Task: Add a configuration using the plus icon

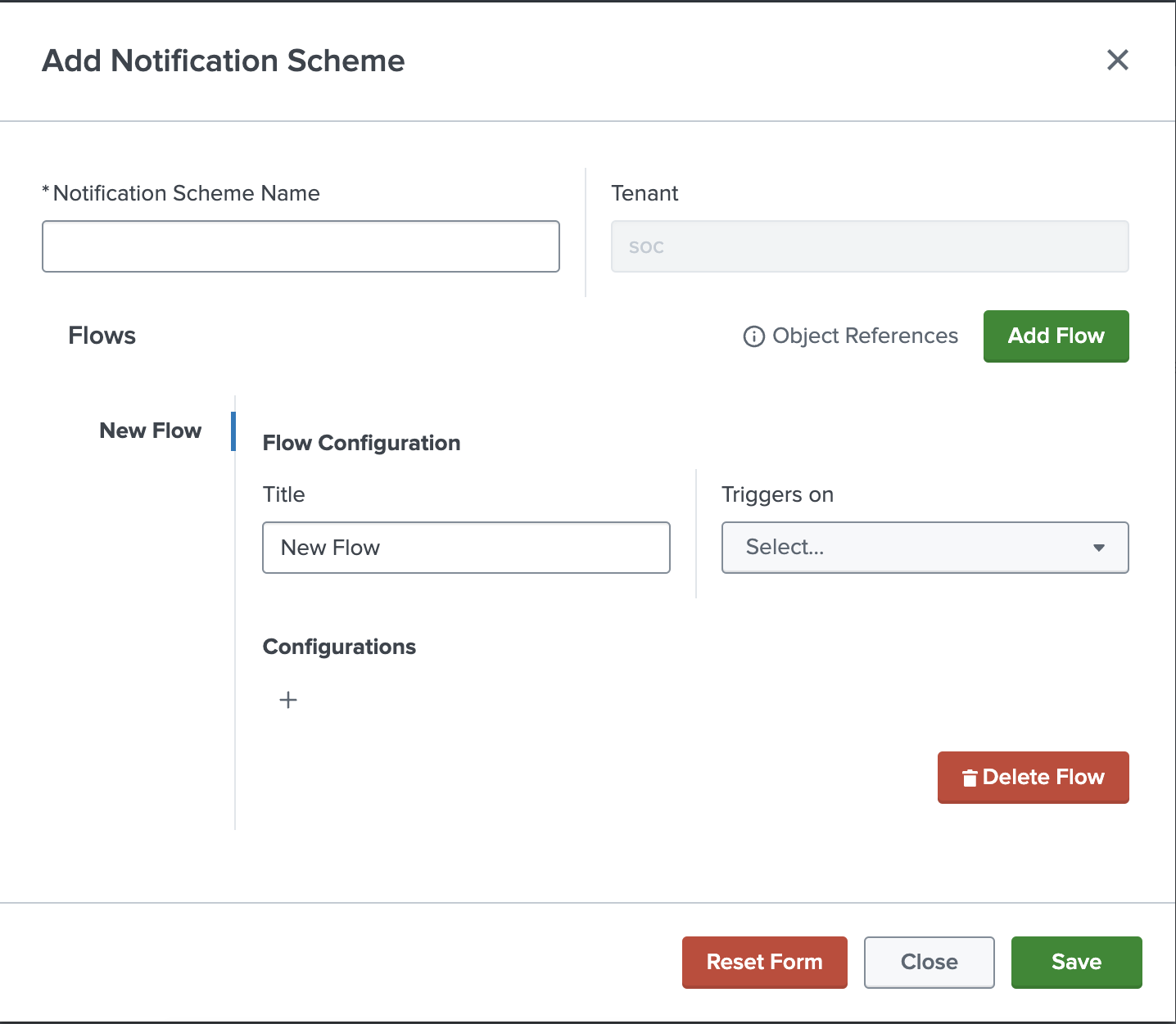Action: point(288,700)
